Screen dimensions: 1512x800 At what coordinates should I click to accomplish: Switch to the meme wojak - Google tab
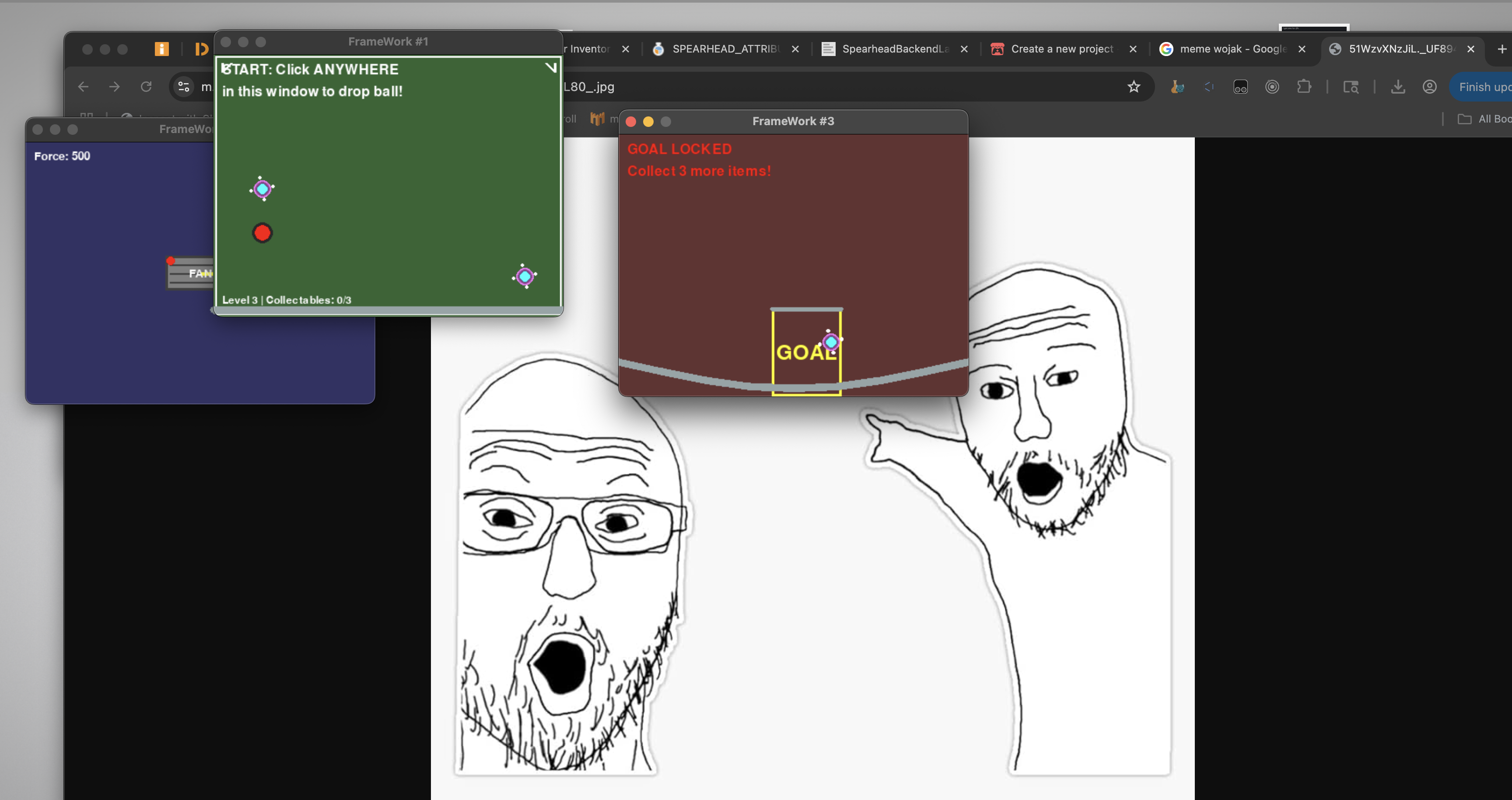click(x=1232, y=49)
